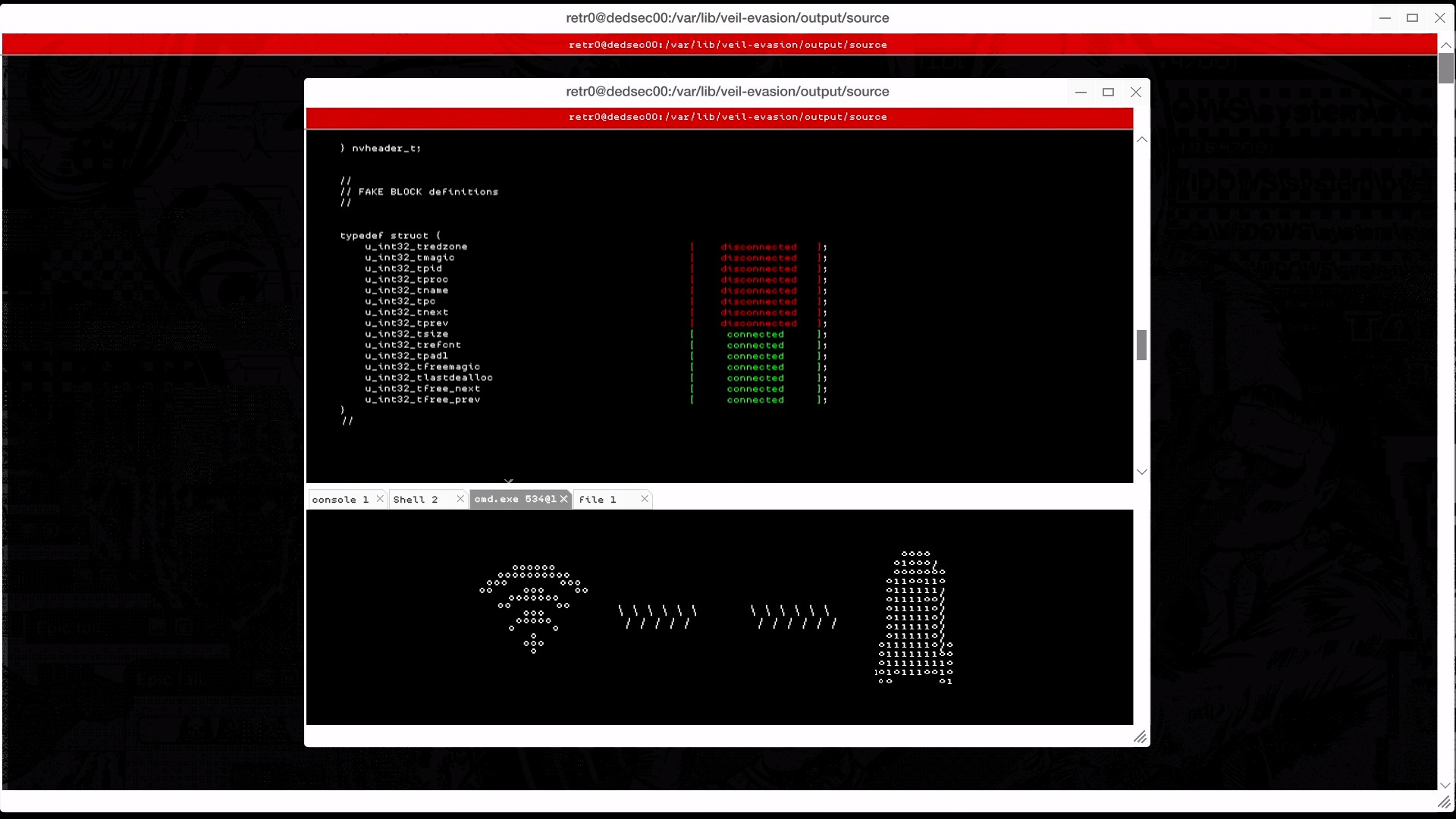Switch to the console 1 tab
The width and height of the screenshot is (1456, 819).
(340, 500)
